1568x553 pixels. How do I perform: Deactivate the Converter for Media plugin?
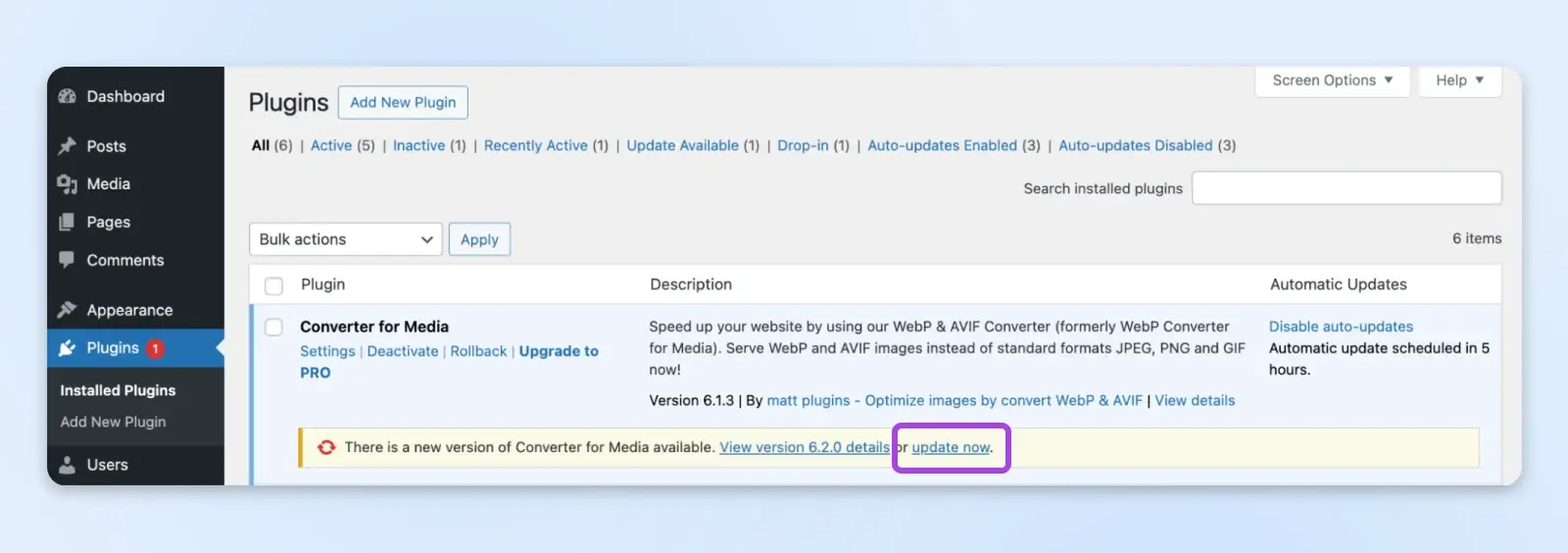[403, 351]
